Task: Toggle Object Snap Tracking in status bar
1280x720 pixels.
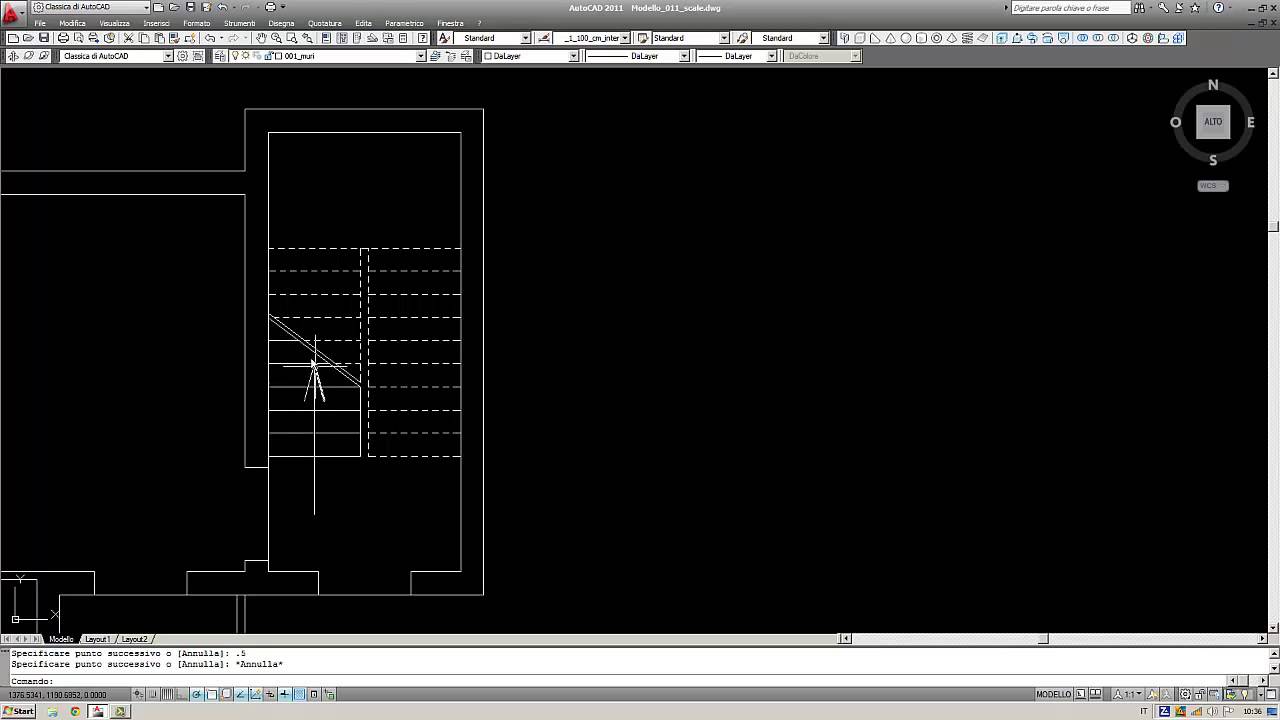Action: tap(241, 694)
